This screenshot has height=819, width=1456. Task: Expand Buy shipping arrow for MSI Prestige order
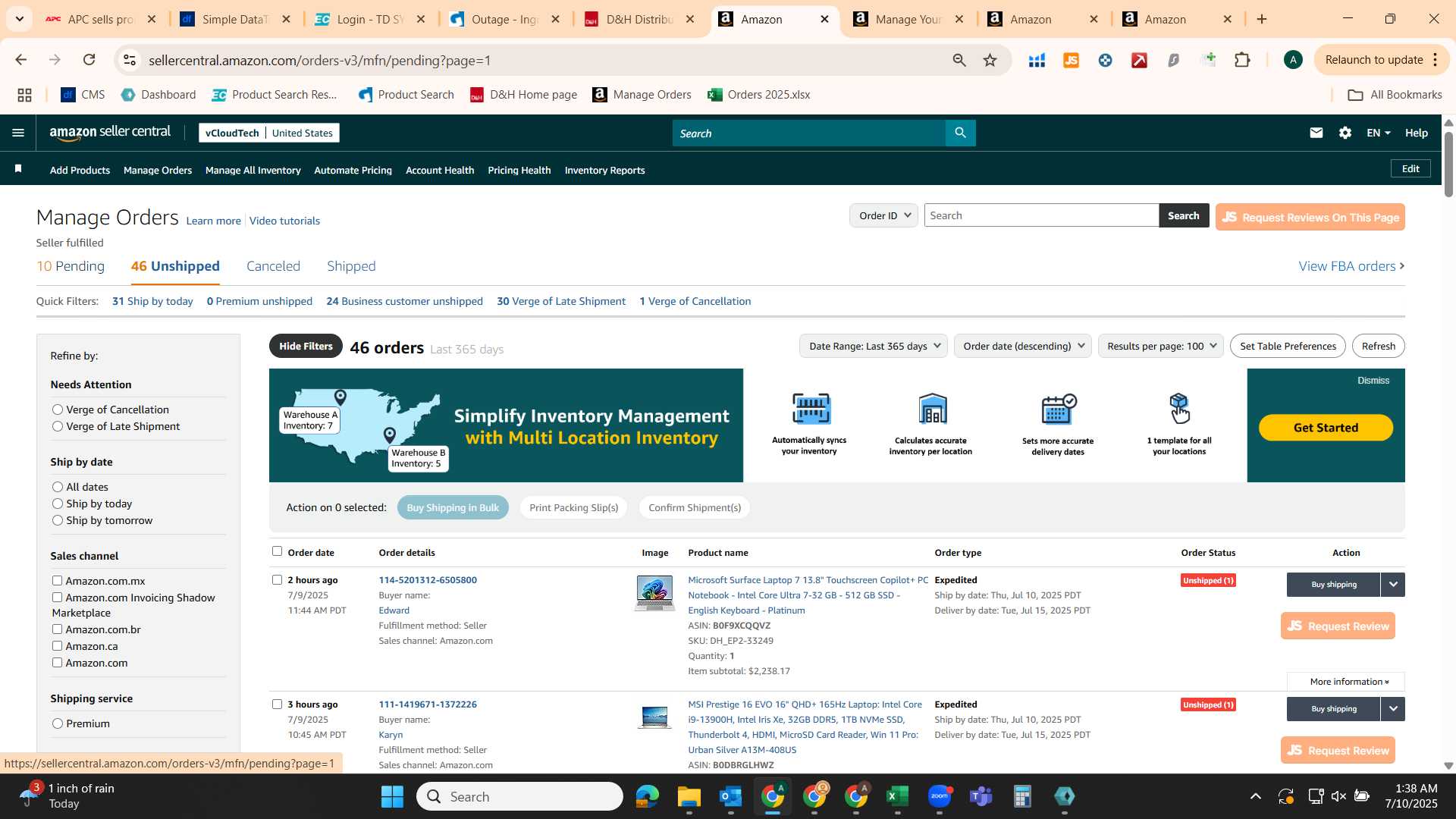tap(1393, 708)
